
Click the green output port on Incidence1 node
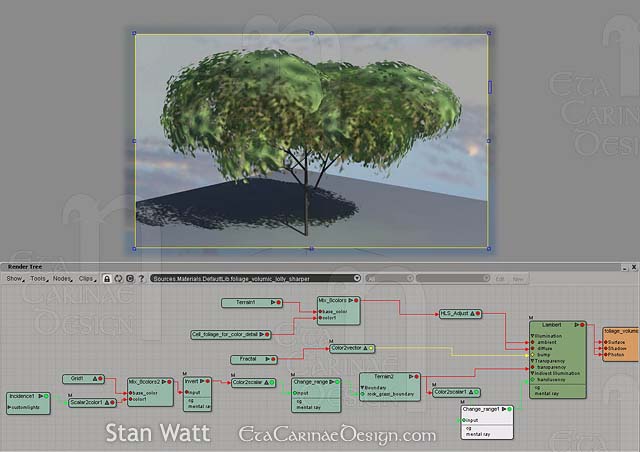(x=47, y=396)
